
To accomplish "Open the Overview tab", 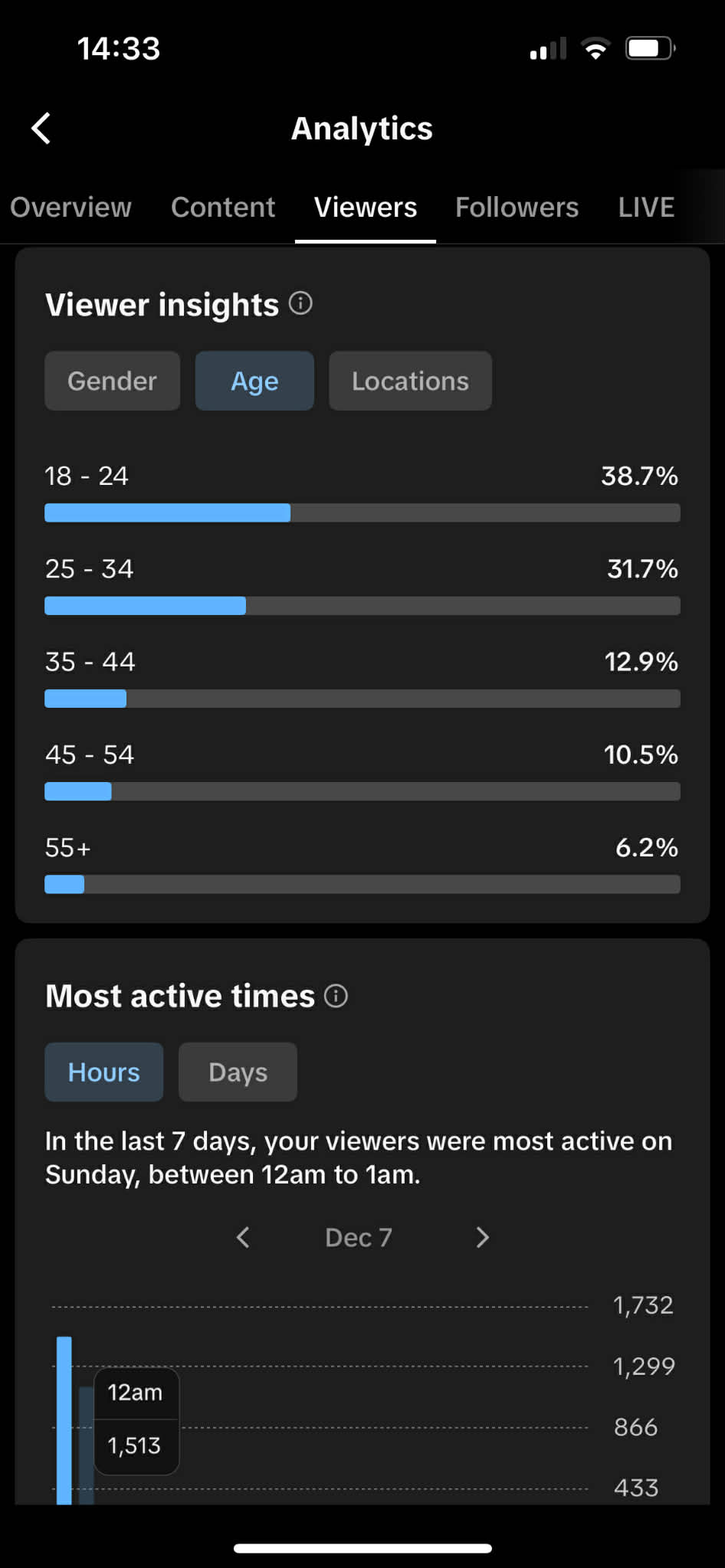I will (71, 207).
